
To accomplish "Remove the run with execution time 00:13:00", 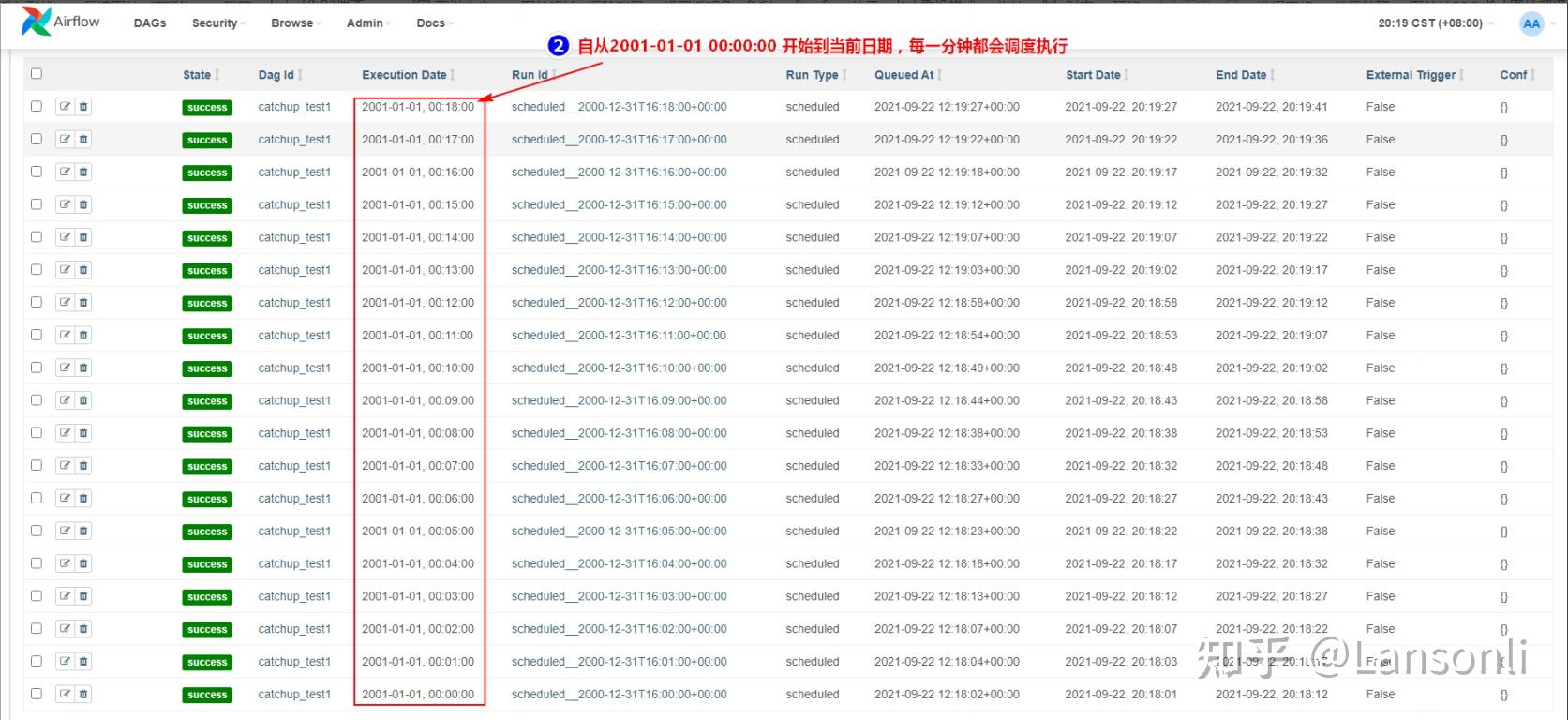I will (83, 270).
